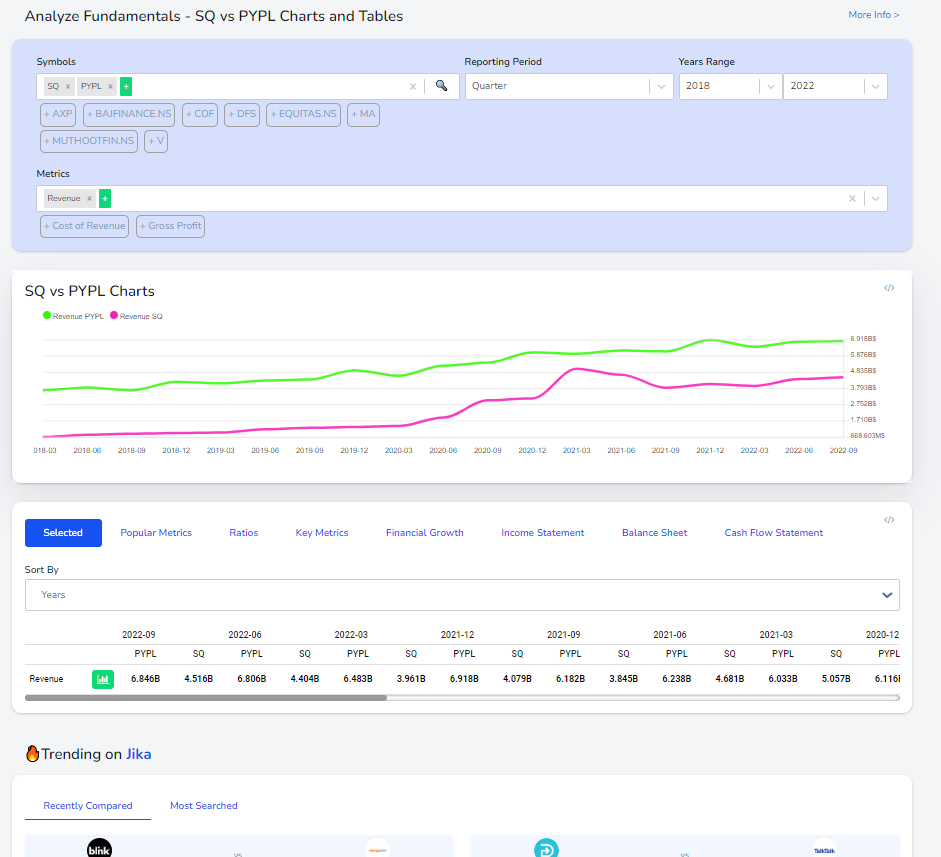Remove SQ symbol tag with its x
The width and height of the screenshot is (941, 857).
tap(68, 86)
